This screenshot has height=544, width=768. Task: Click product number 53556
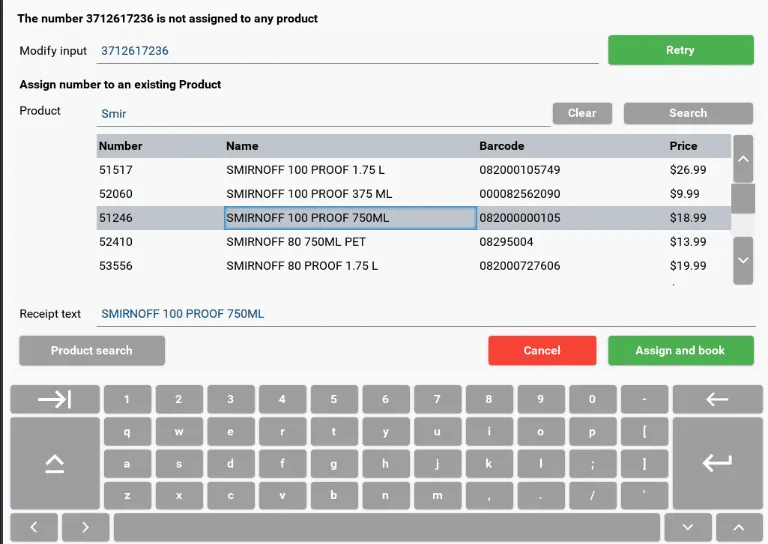116,266
